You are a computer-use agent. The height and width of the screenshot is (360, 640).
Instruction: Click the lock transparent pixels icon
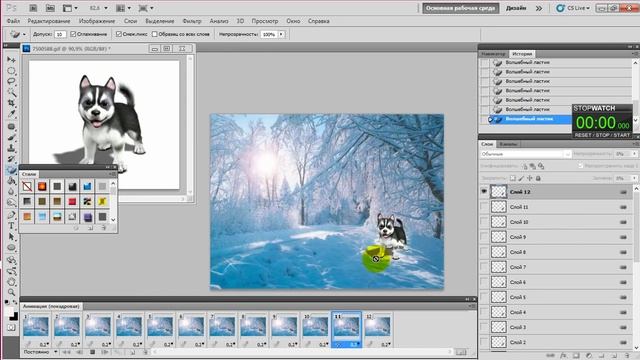point(513,178)
